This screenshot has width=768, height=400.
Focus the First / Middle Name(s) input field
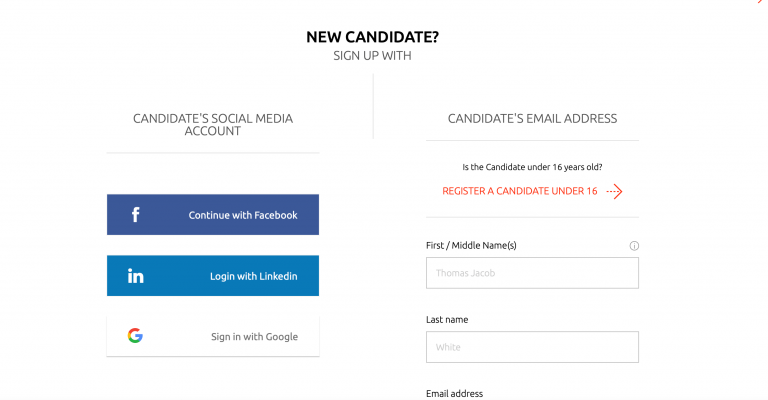[532, 273]
